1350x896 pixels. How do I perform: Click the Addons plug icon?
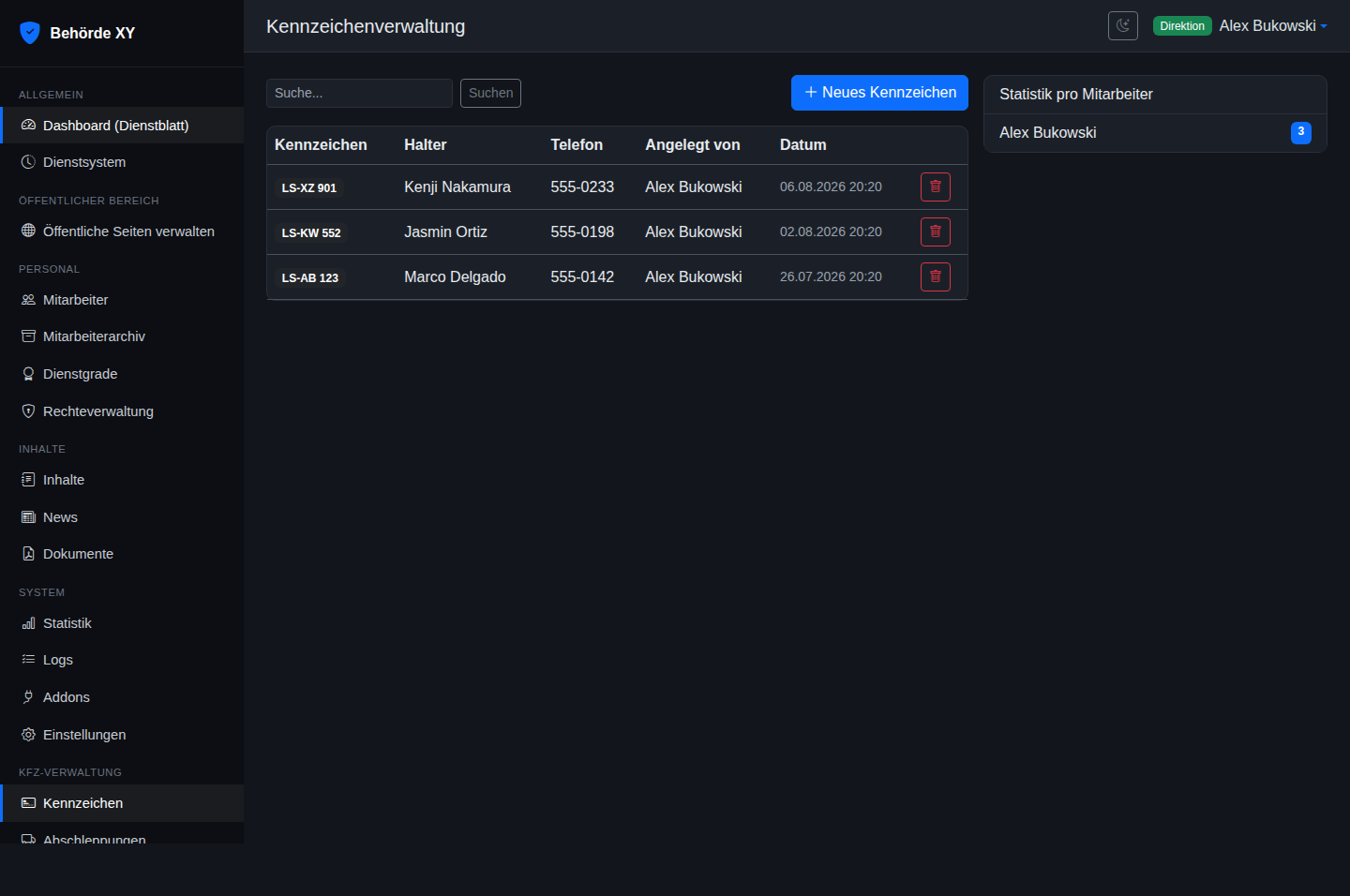coord(28,697)
